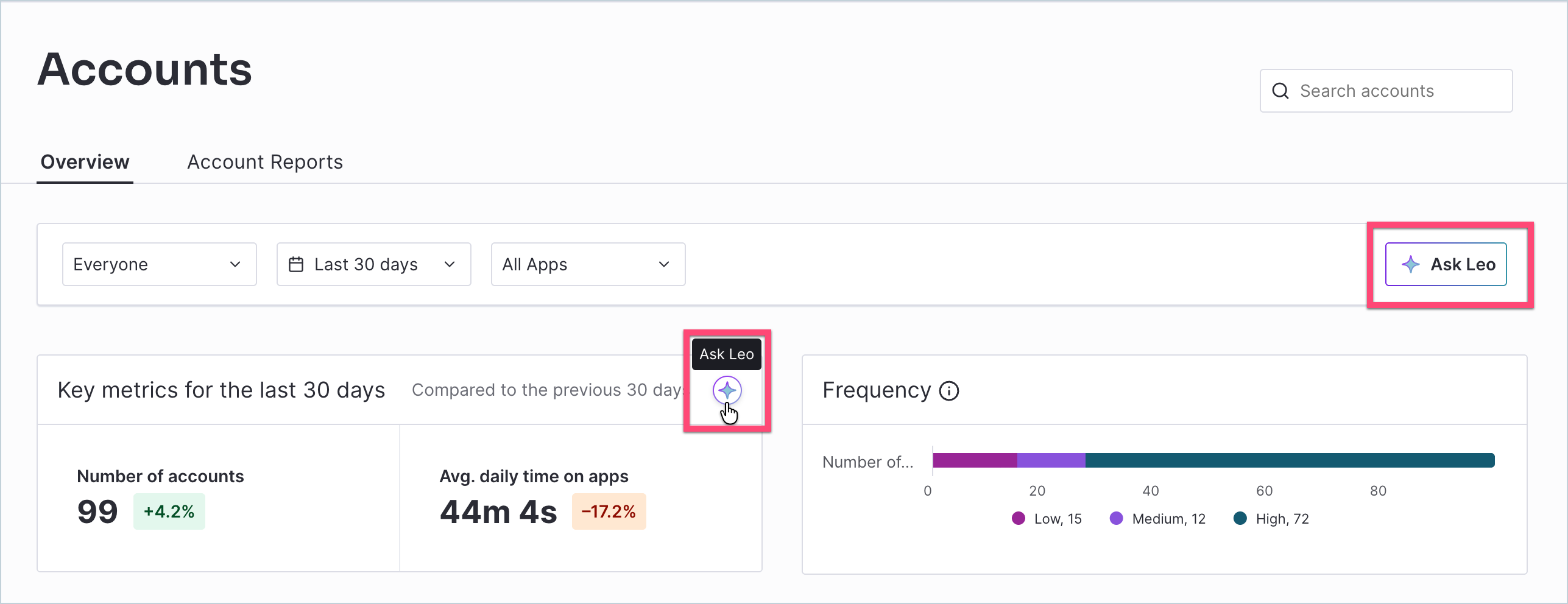
Task: Open the All Apps dropdown
Action: (588, 264)
